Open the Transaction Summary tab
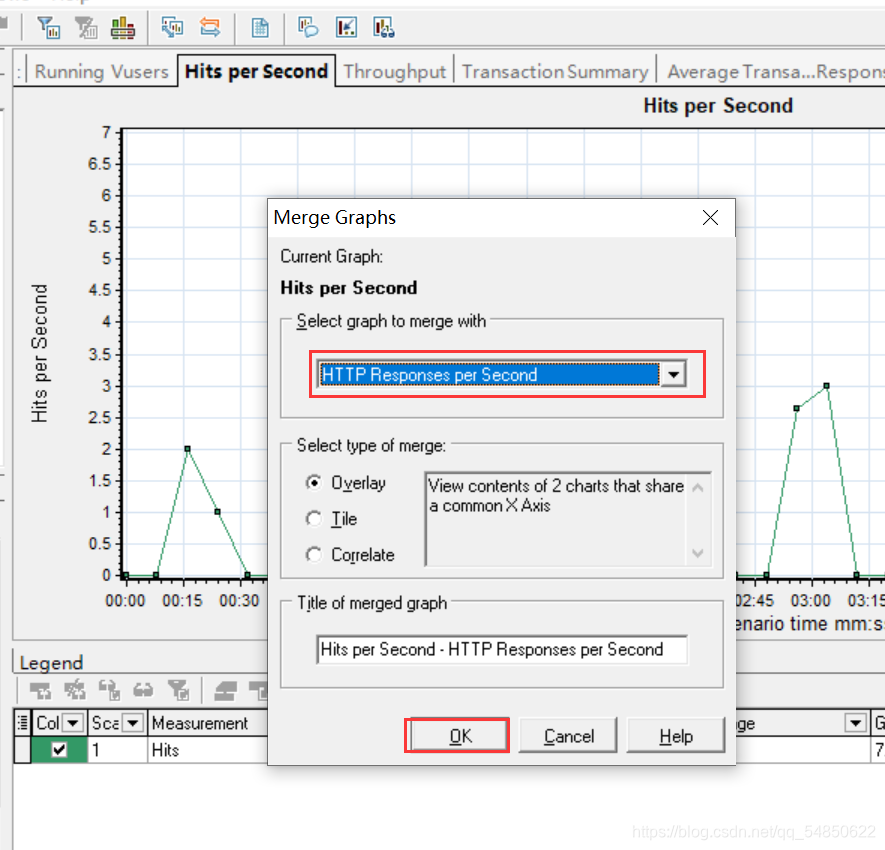This screenshot has width=885, height=850. tap(555, 72)
